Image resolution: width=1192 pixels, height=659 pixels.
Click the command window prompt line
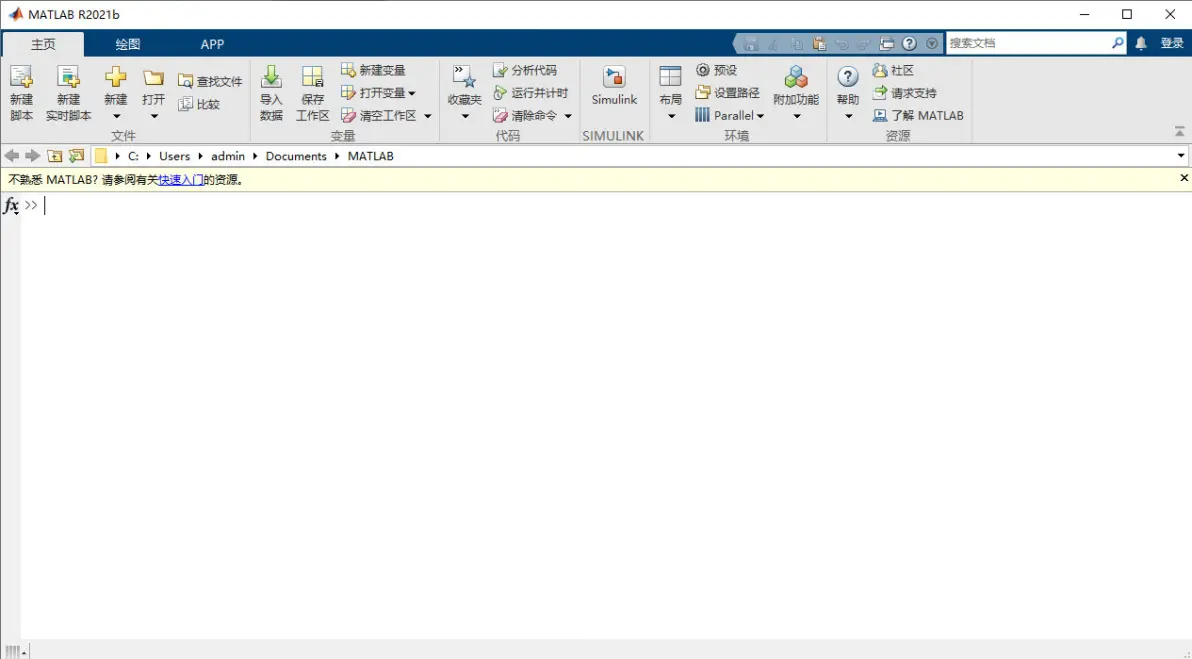608,205
